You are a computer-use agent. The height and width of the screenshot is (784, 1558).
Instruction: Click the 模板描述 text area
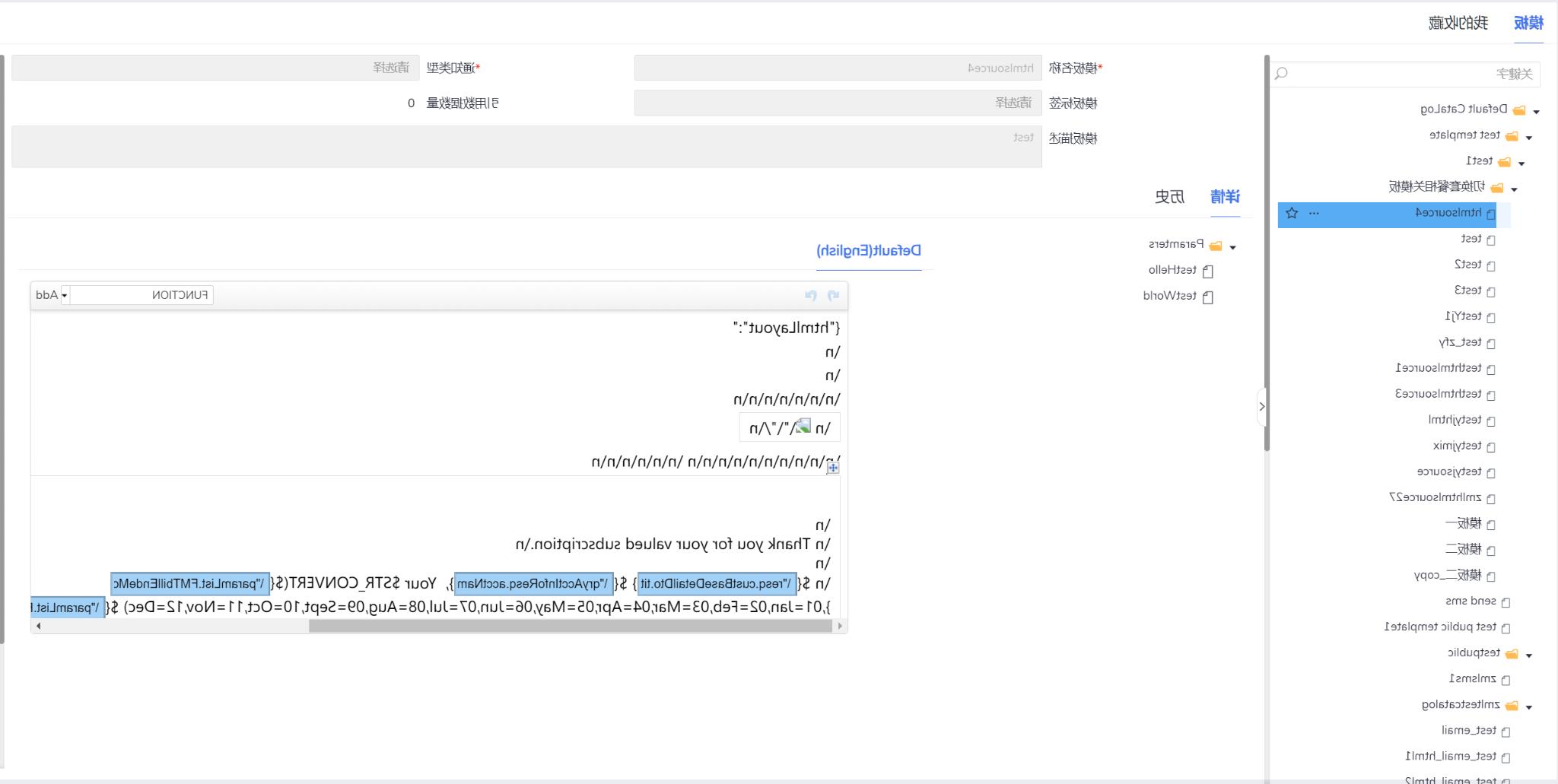526,146
